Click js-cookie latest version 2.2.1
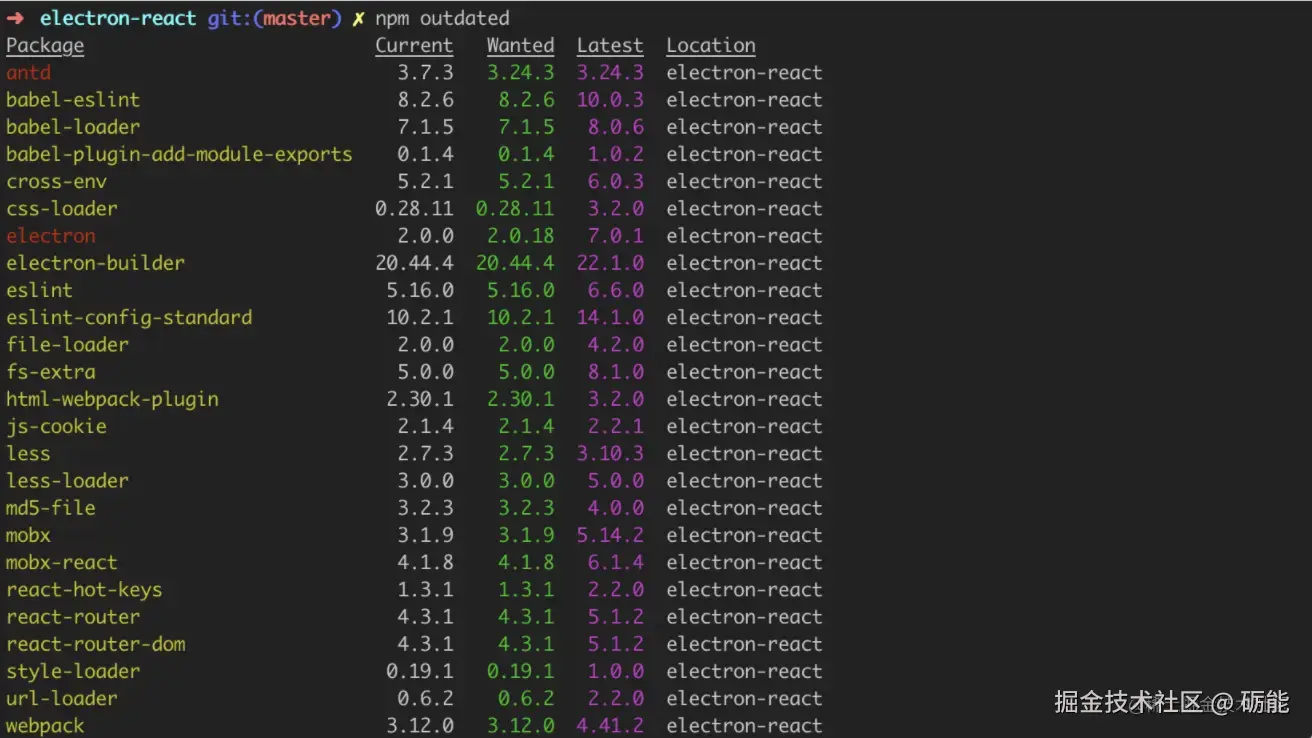Viewport: 1312px width, 738px height. 616,426
